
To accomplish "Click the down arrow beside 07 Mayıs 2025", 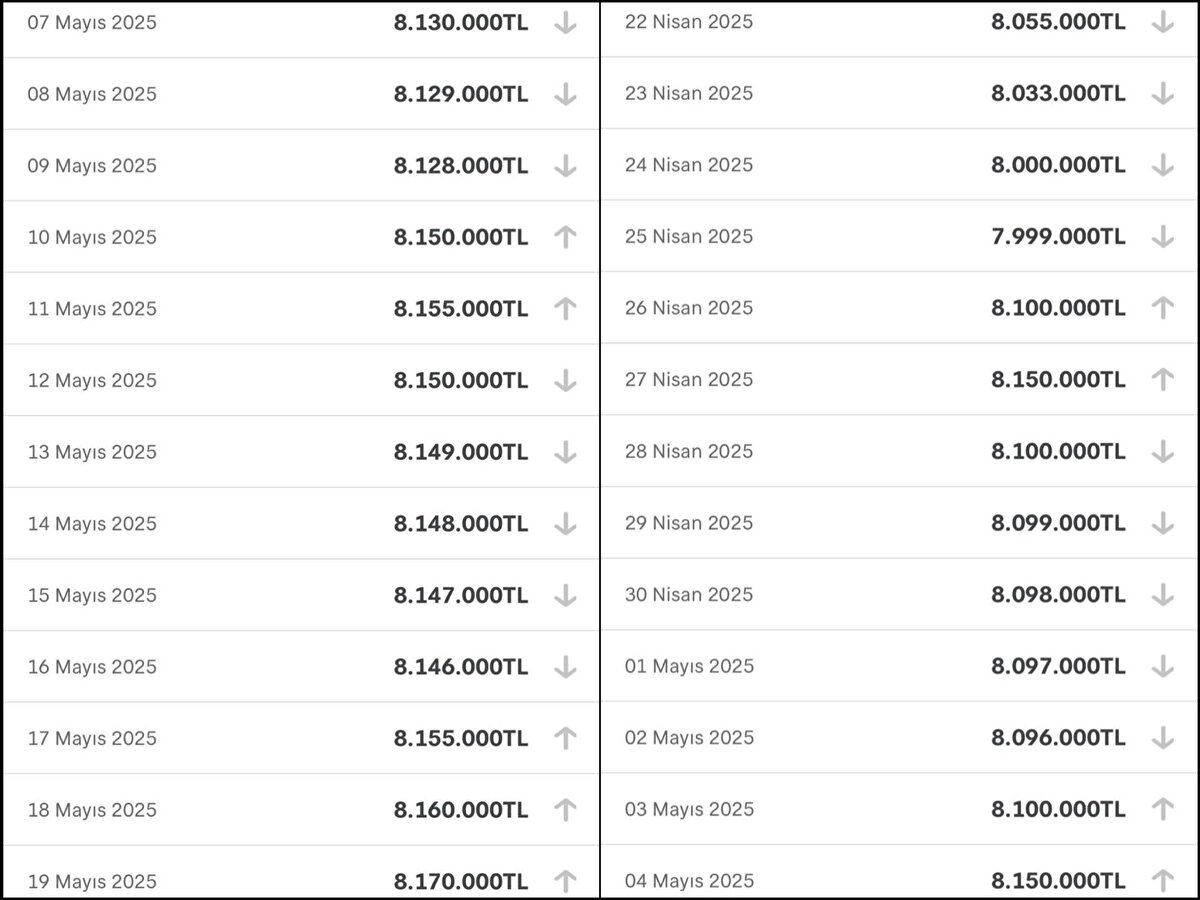I will click(565, 23).
